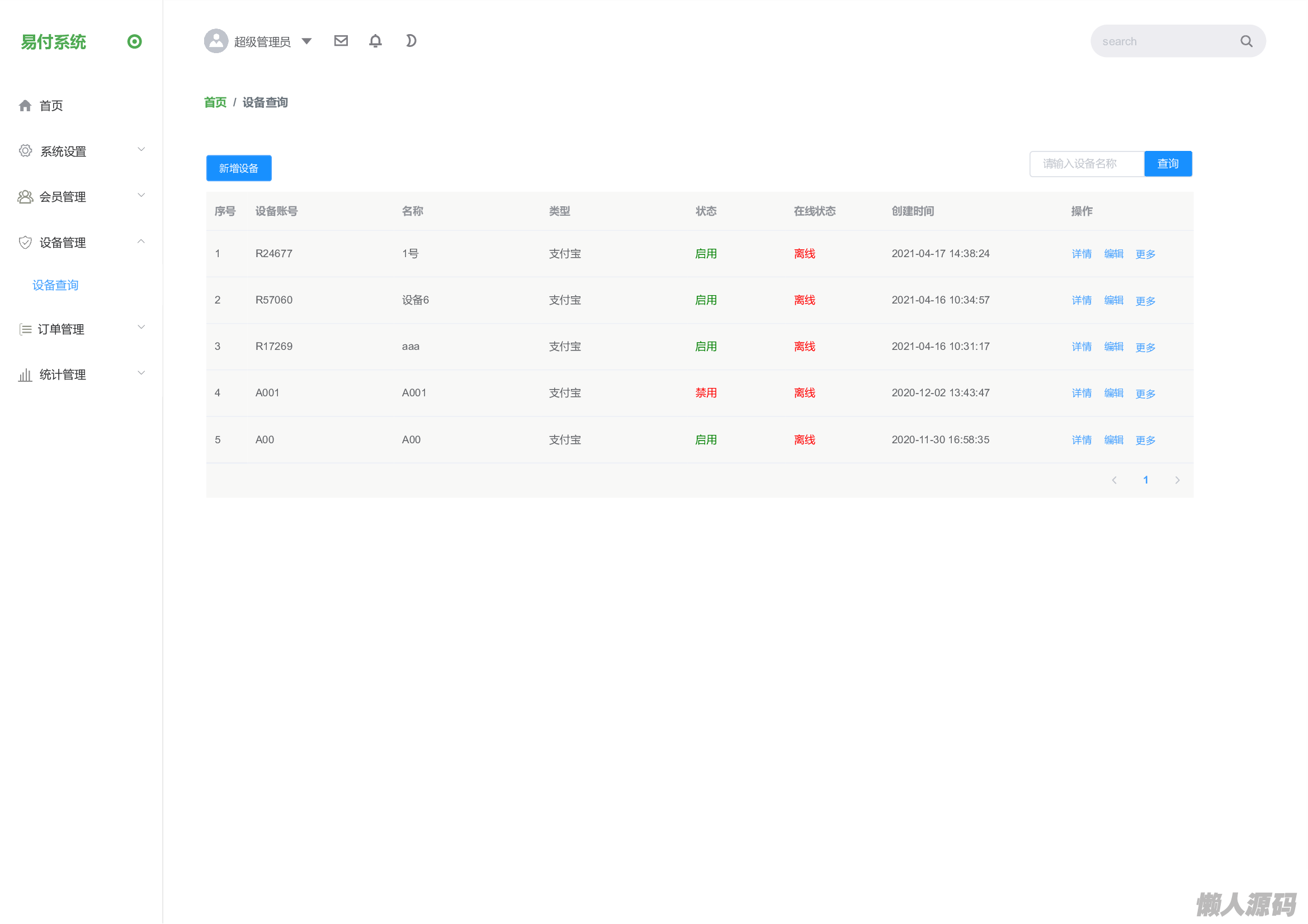Click the search magnifier icon
1308x924 pixels.
1246,41
